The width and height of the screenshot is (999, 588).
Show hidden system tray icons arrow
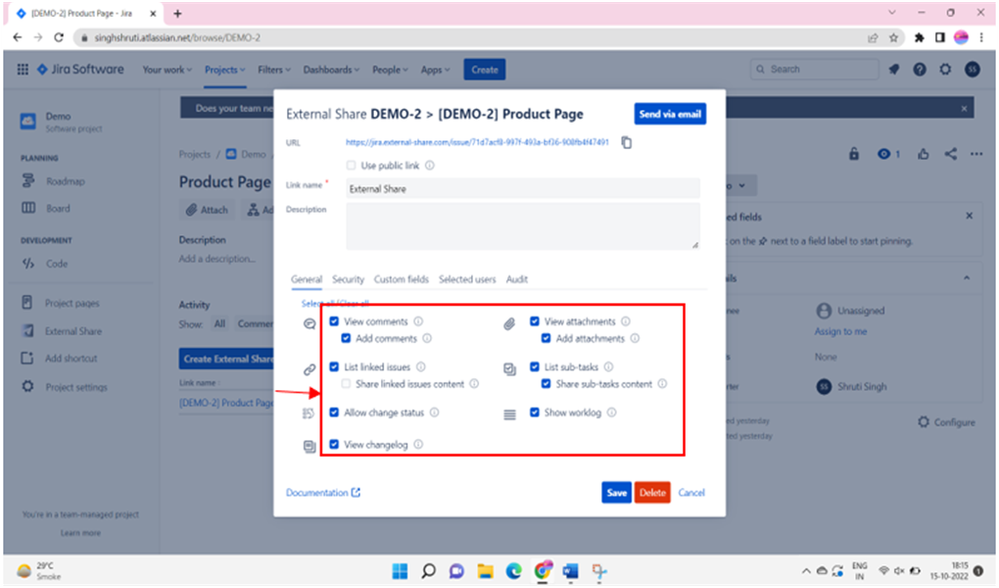click(x=806, y=571)
